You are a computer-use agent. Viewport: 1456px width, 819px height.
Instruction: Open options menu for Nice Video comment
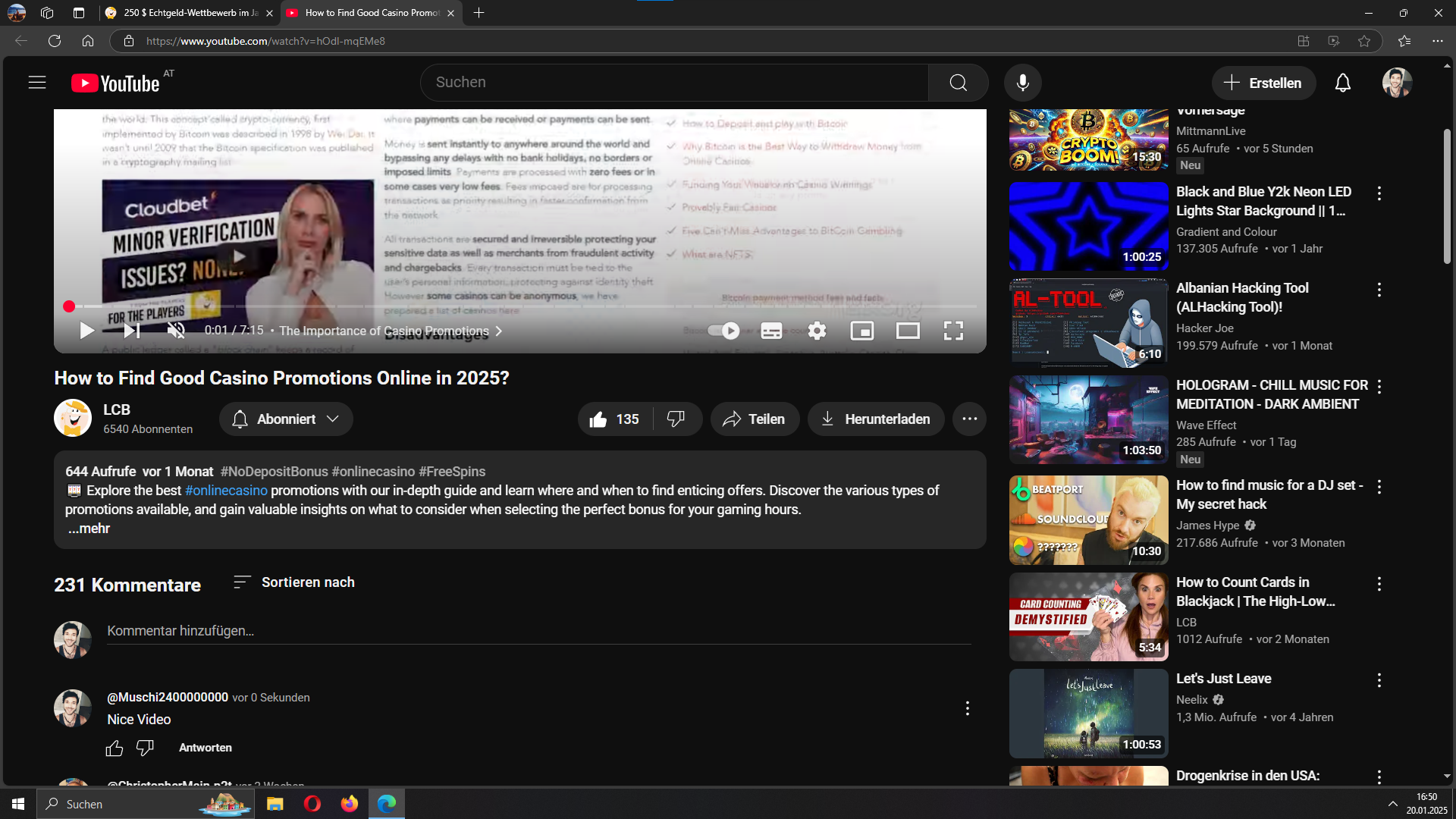(x=967, y=708)
